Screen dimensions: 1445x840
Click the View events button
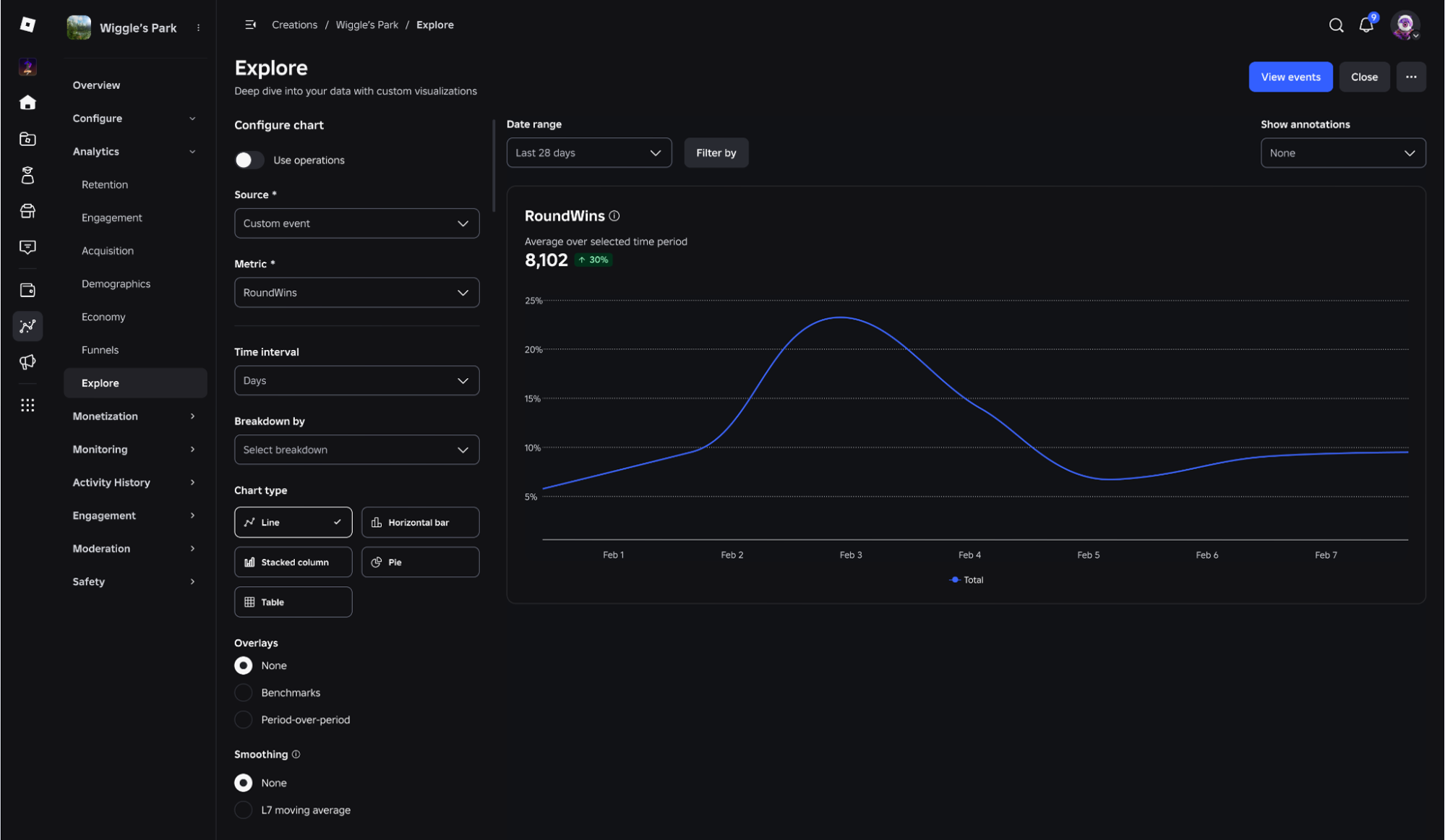[x=1290, y=77]
